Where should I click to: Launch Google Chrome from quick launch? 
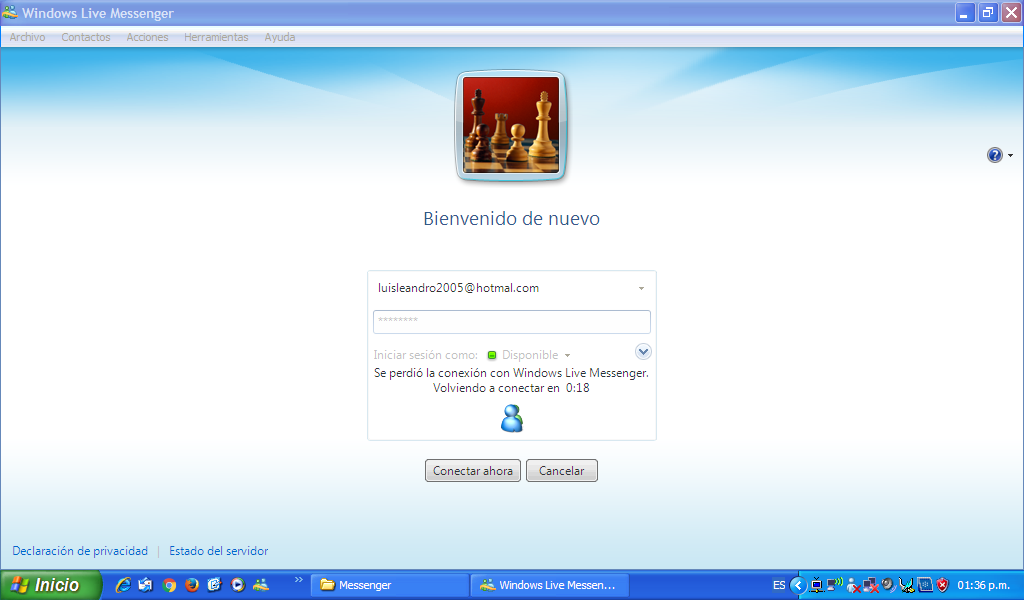[169, 585]
